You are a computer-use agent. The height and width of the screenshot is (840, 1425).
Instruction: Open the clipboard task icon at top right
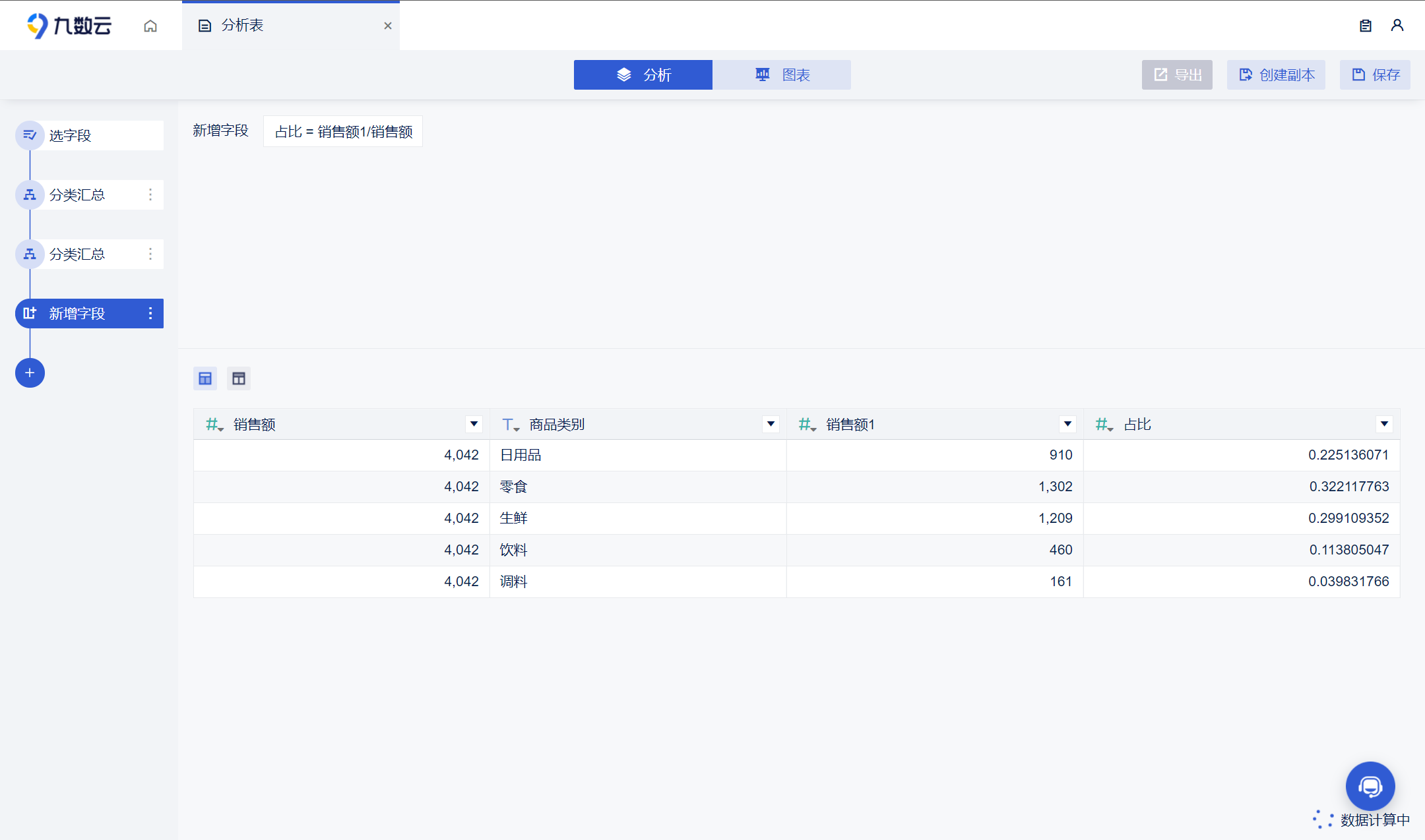tap(1366, 26)
